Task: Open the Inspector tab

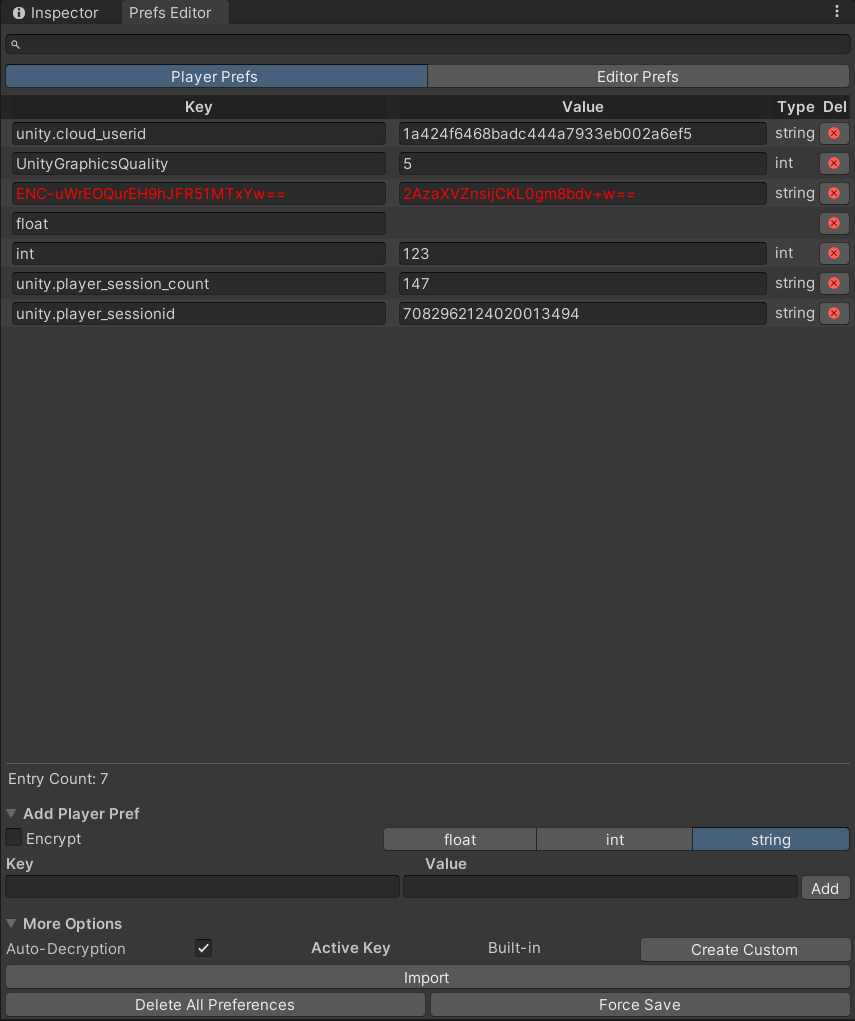Action: pyautogui.click(x=55, y=12)
